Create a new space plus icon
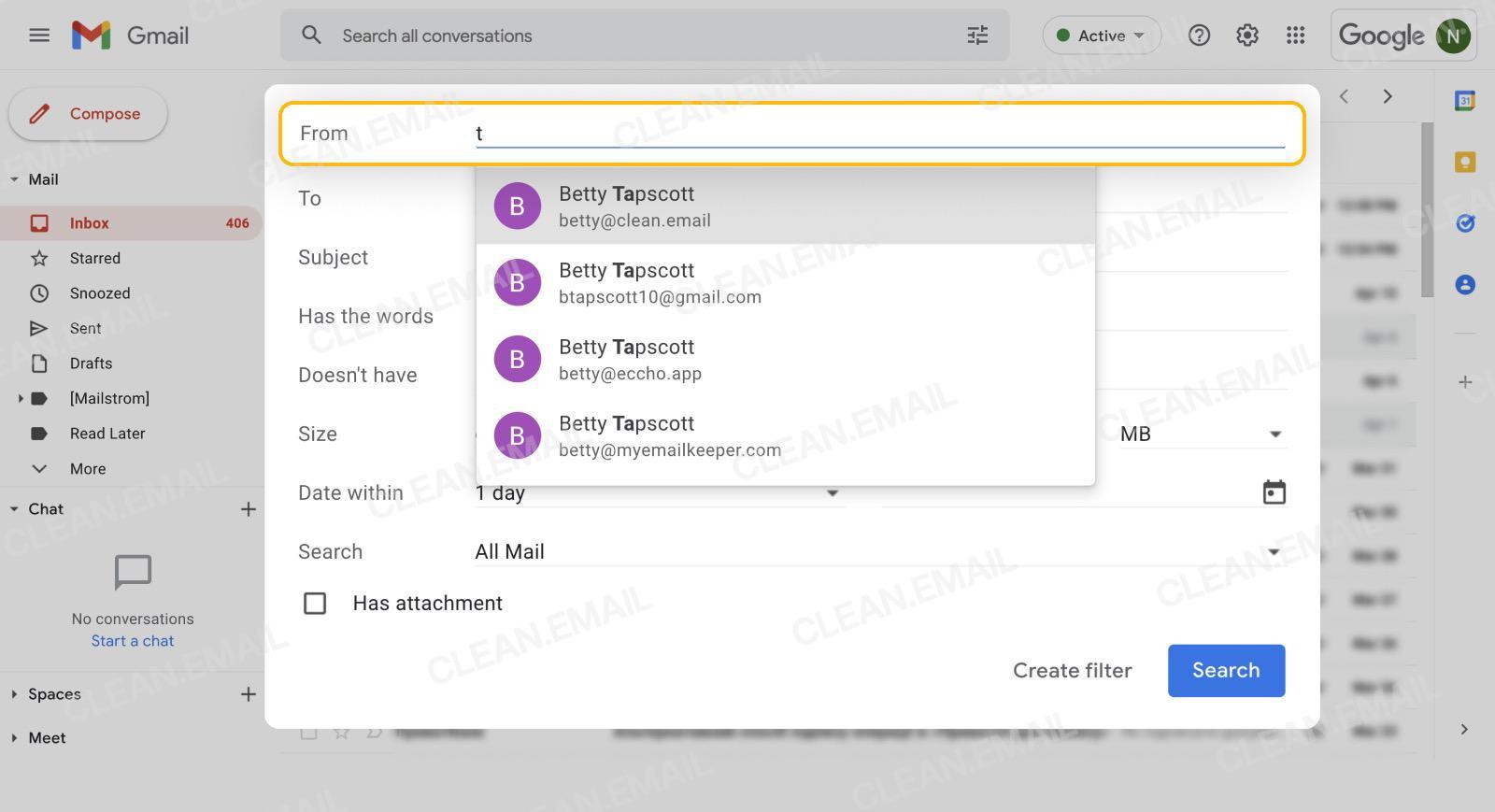The height and width of the screenshot is (812, 1495). [x=248, y=694]
